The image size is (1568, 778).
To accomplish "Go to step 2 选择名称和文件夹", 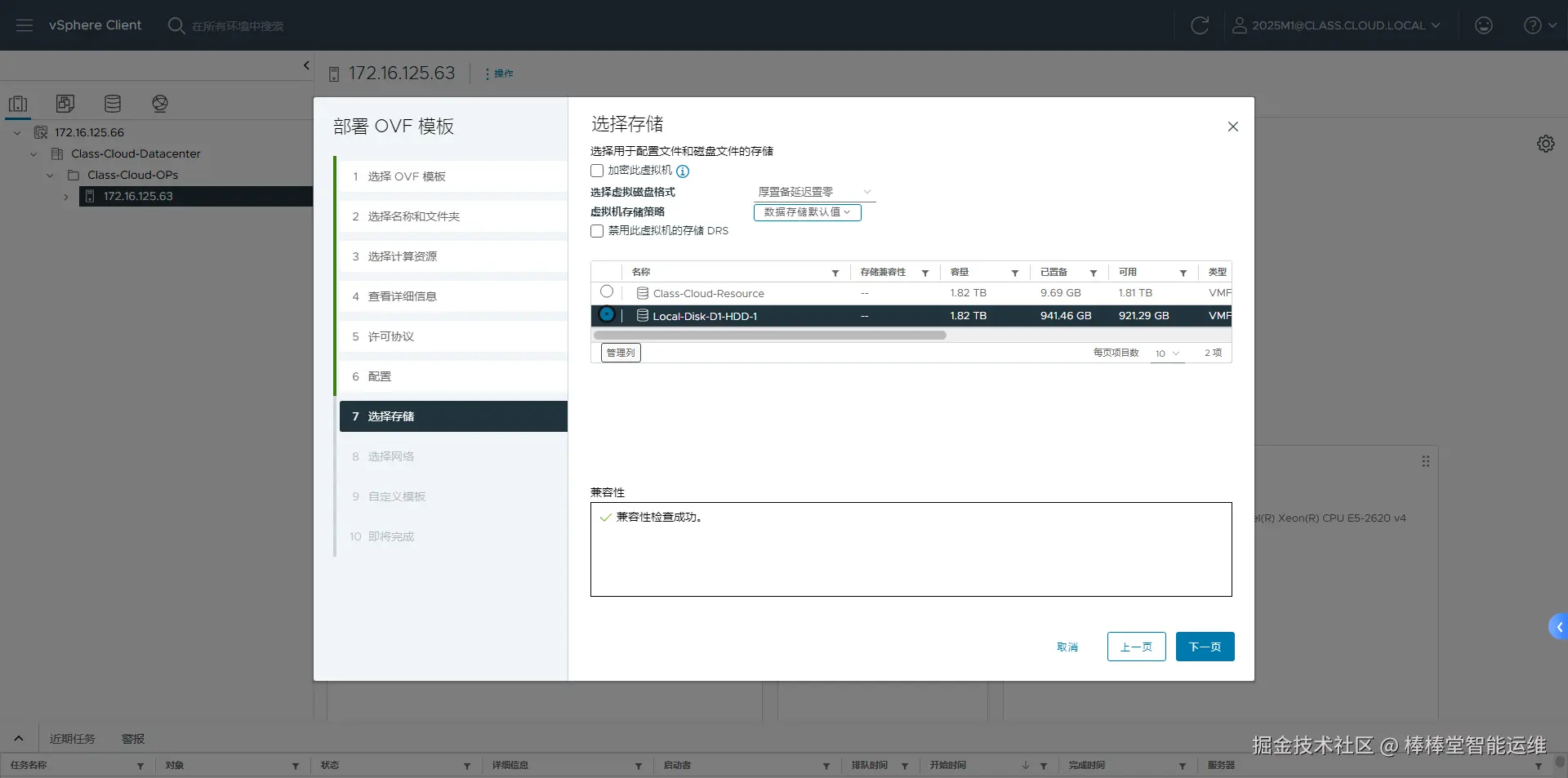I will click(453, 216).
